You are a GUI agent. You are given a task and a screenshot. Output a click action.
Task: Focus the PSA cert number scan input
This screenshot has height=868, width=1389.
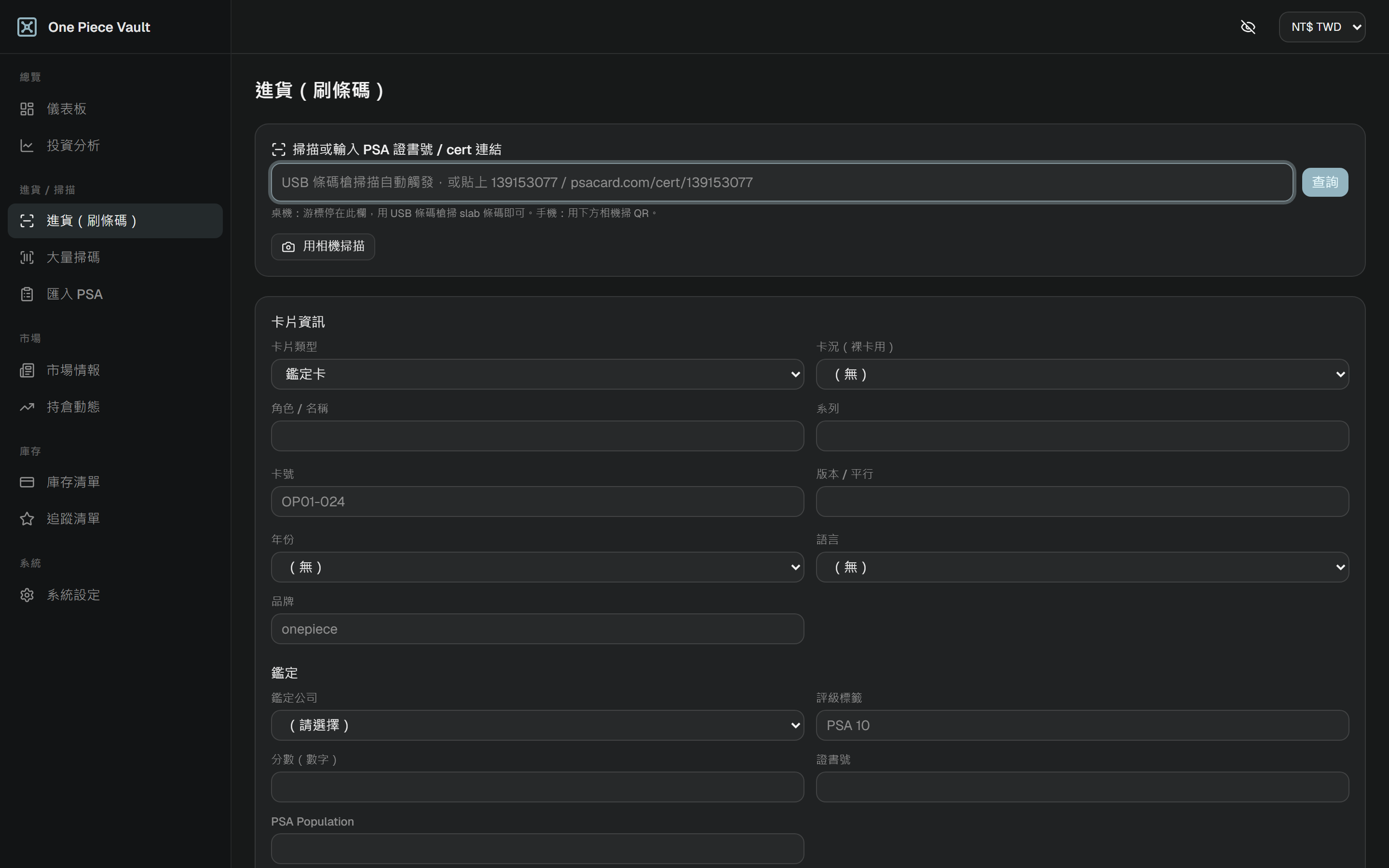point(782,183)
